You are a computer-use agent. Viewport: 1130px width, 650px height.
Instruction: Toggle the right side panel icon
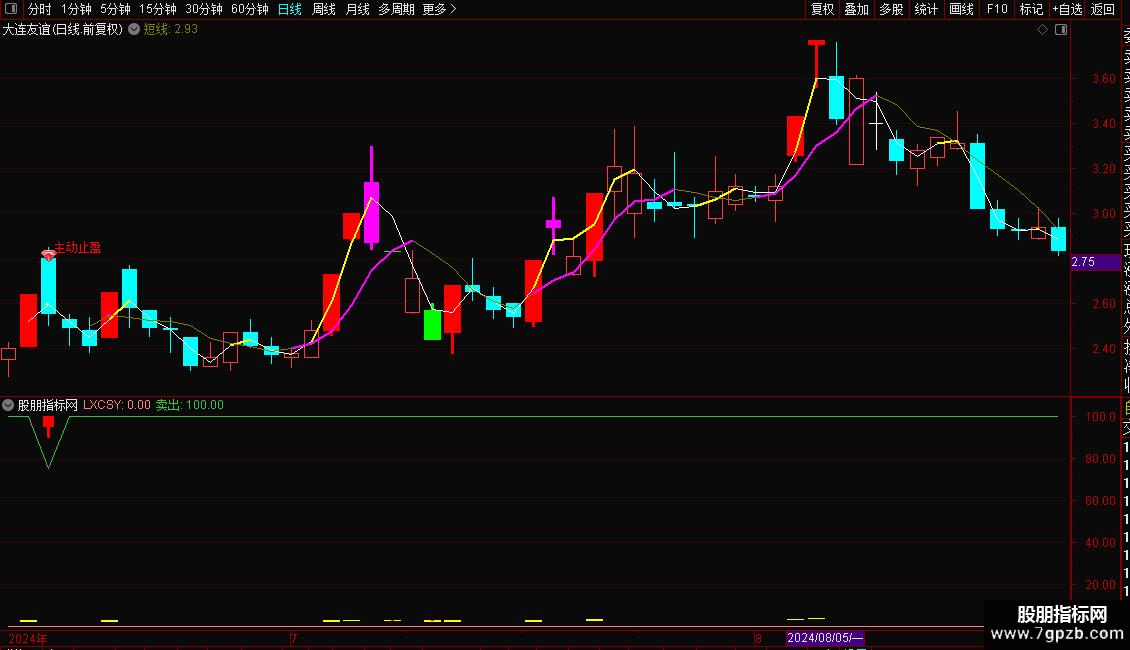pos(1061,30)
